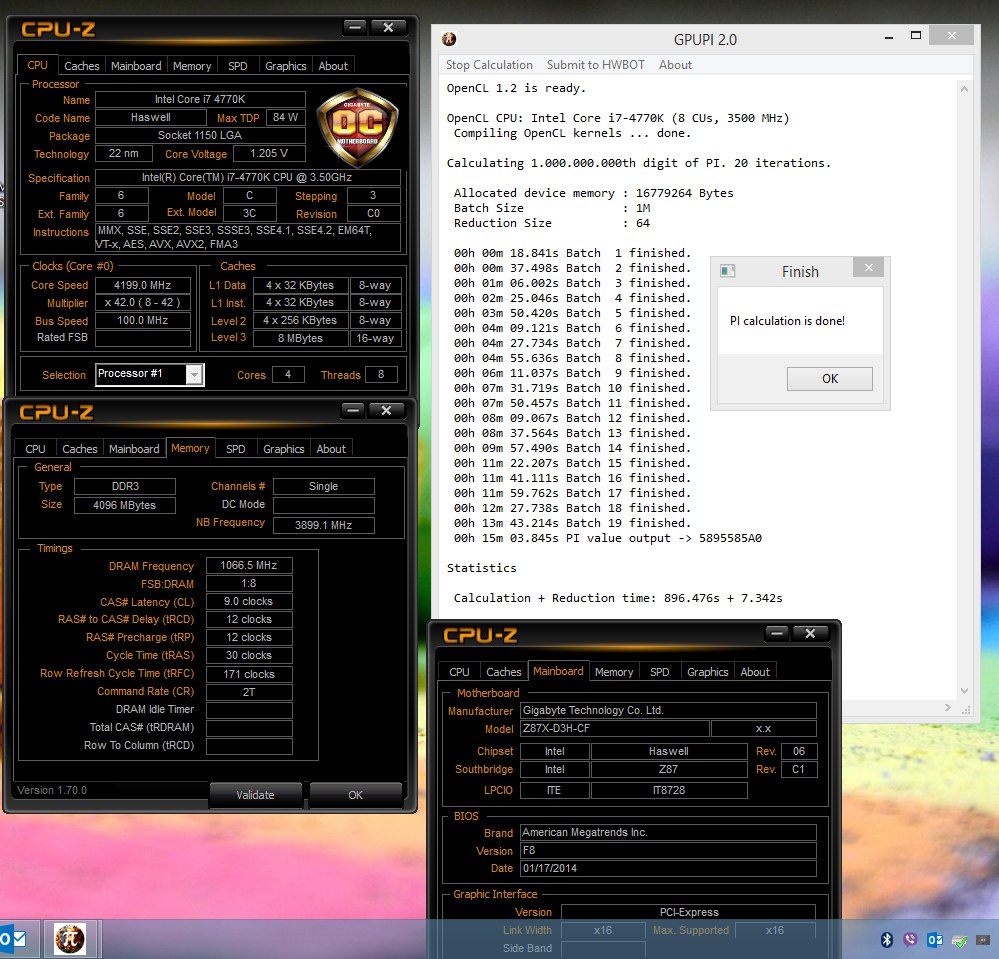Click the DRAM Frequency 1066.5 MHz value
Image resolution: width=999 pixels, height=959 pixels.
(249, 565)
